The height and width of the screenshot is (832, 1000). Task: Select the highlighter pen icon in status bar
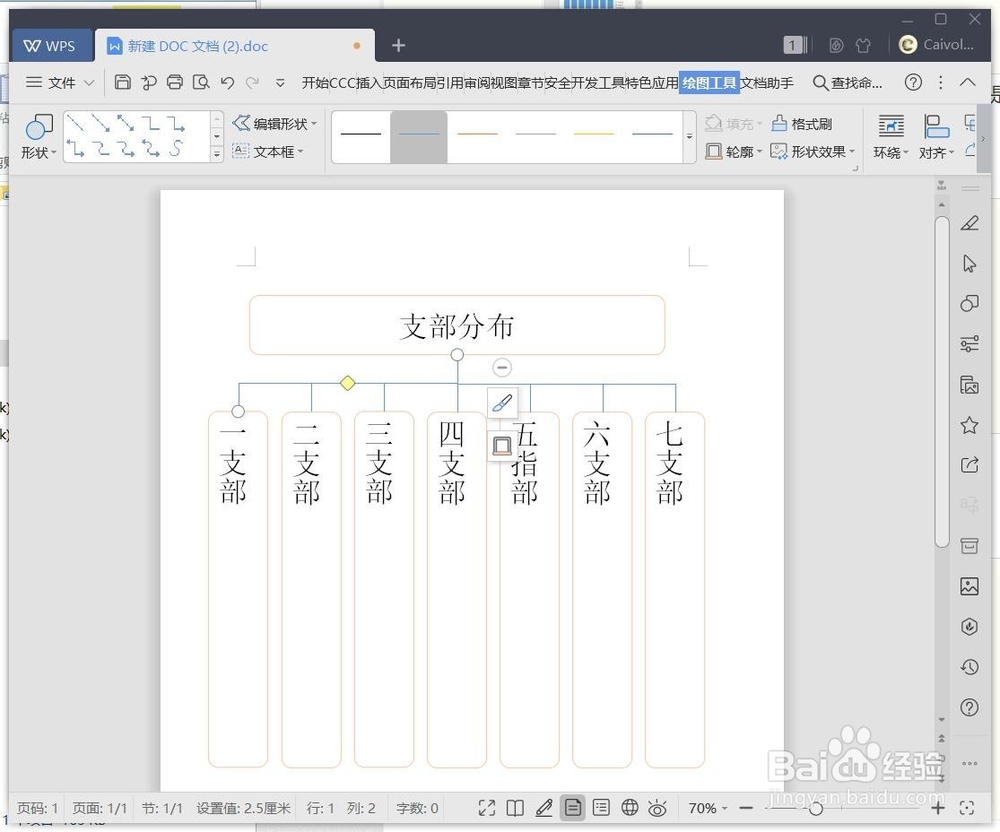coord(543,808)
